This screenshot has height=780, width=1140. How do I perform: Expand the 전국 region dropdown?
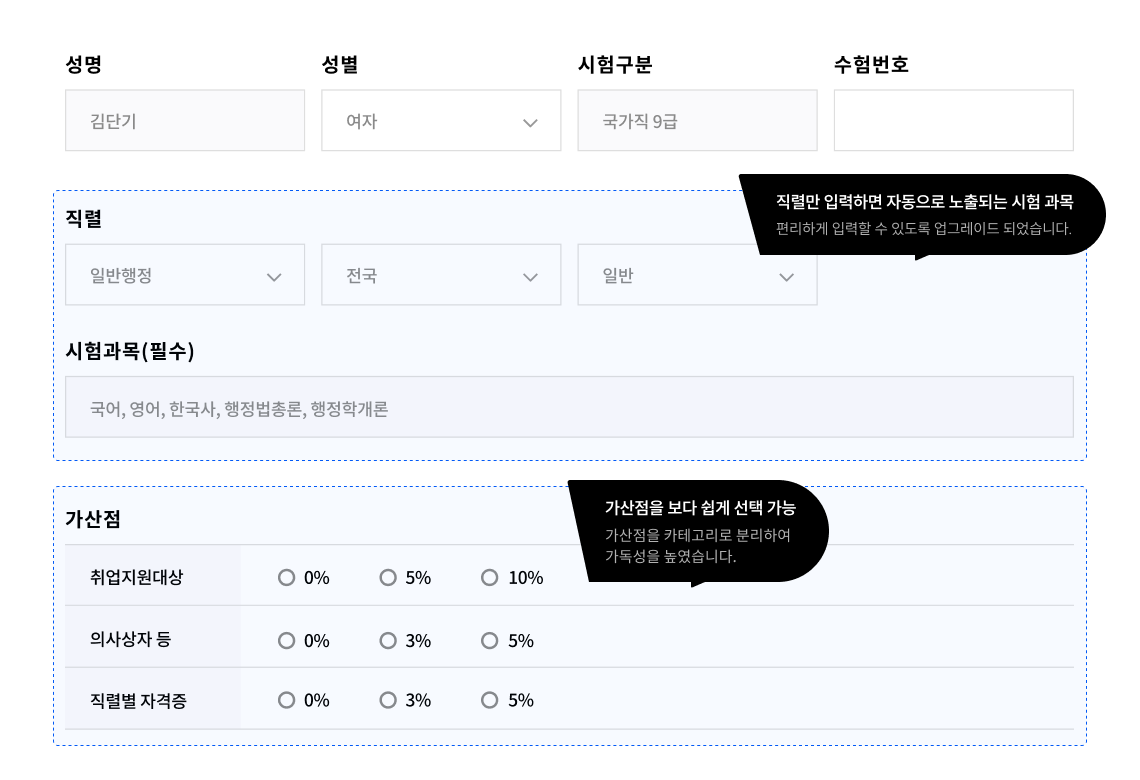[441, 275]
